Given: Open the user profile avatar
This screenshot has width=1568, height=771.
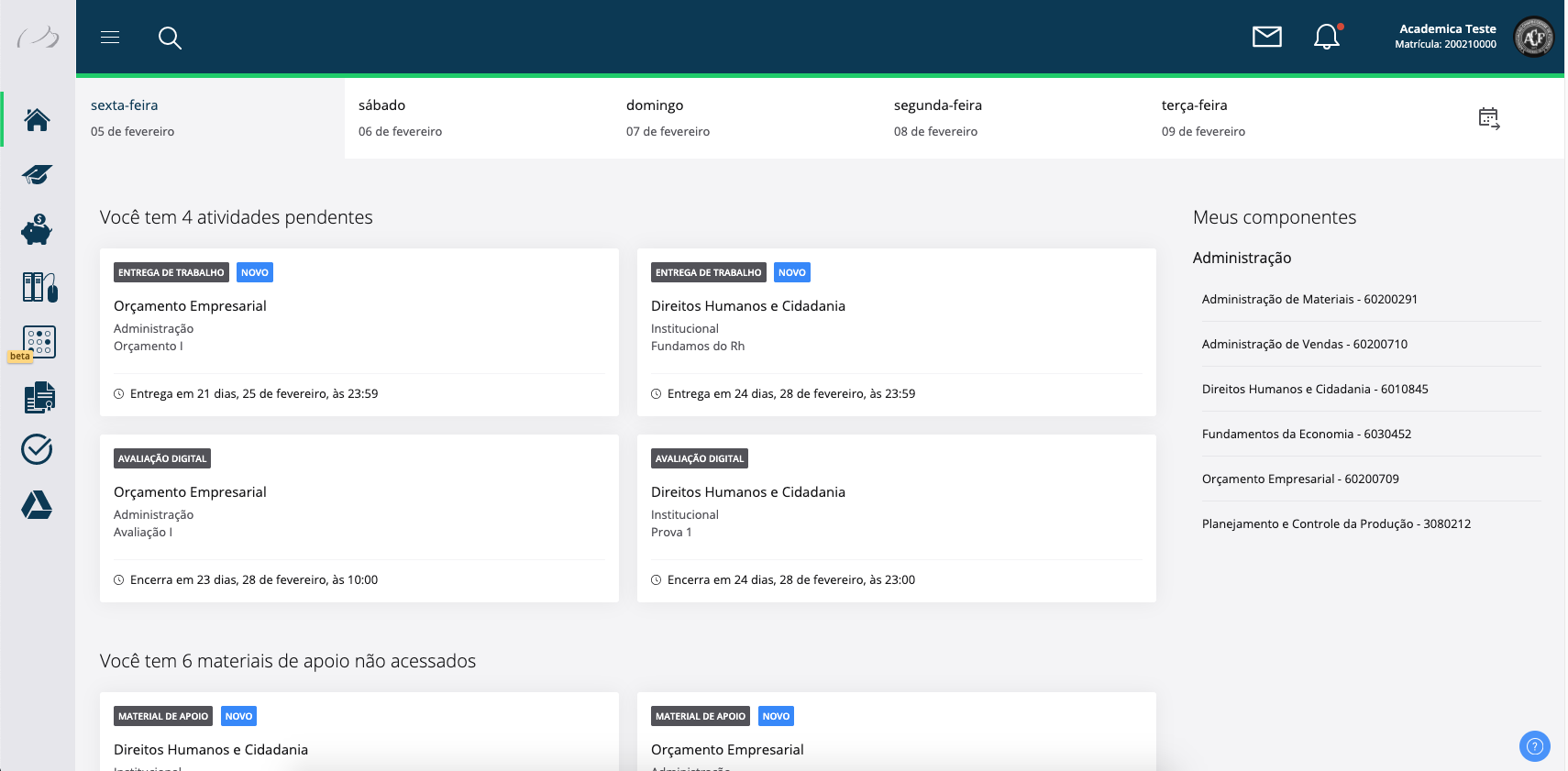Looking at the screenshot, I should [x=1533, y=38].
